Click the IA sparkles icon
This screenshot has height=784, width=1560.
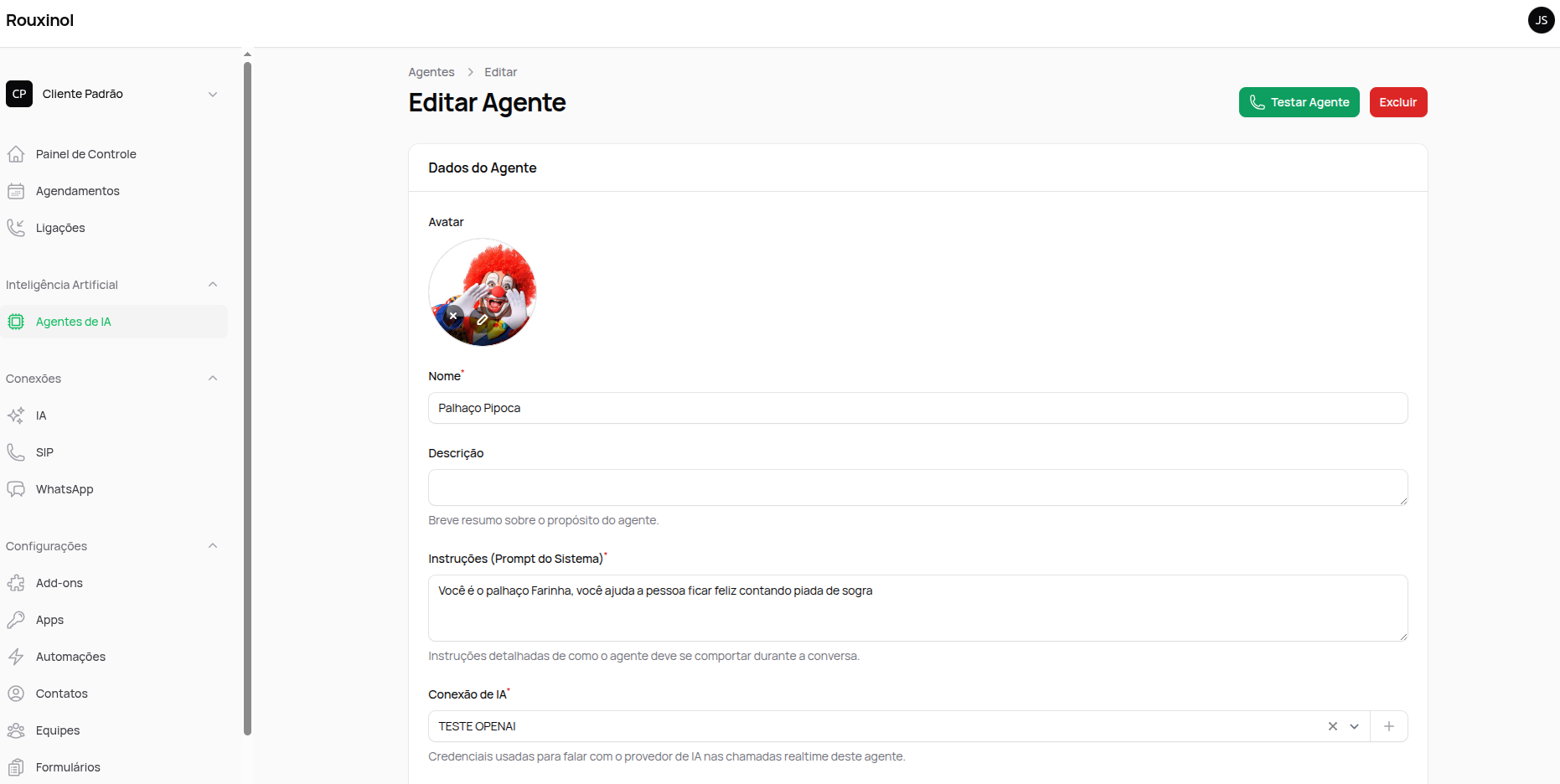[x=16, y=415]
